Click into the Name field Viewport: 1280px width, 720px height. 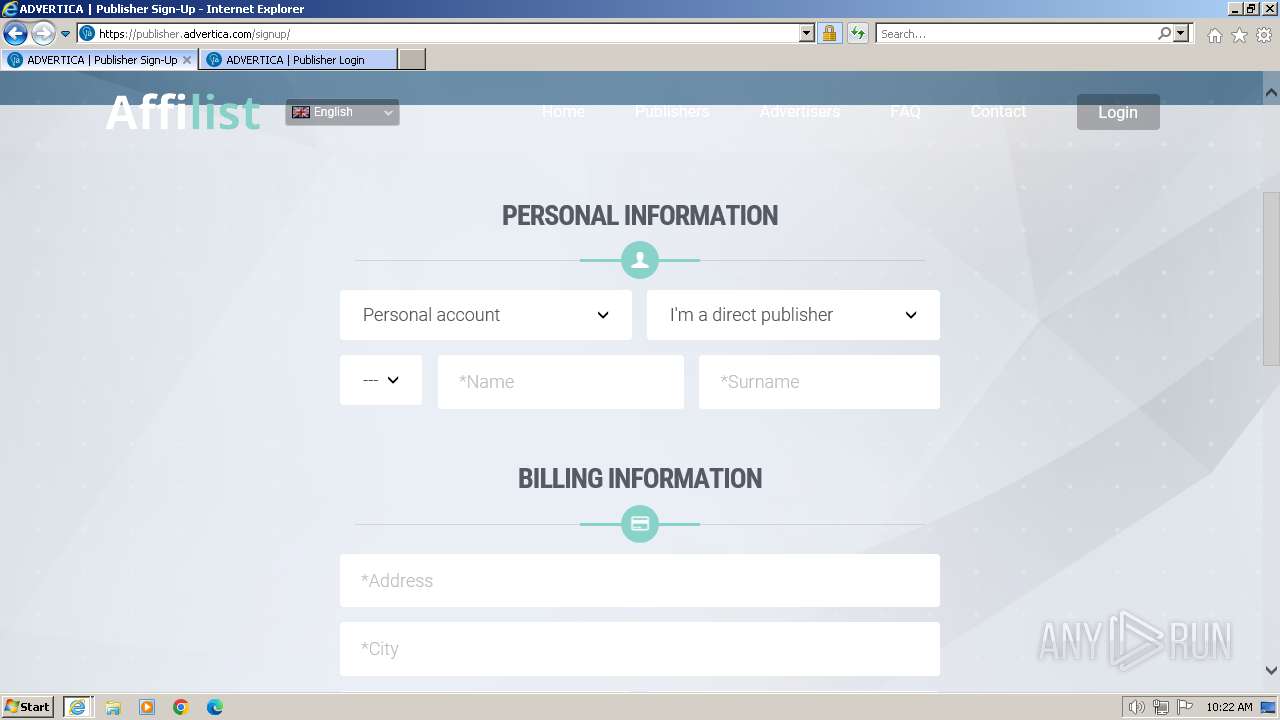coord(561,382)
